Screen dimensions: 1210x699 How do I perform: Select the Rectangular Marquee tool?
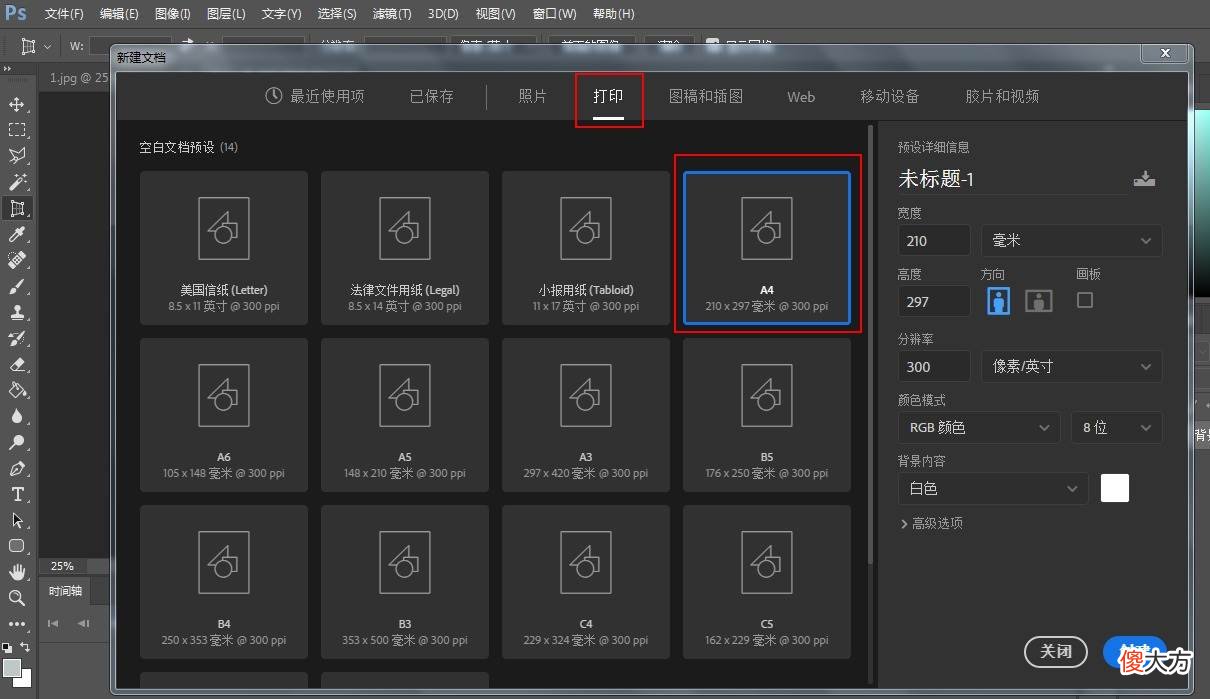(17, 130)
